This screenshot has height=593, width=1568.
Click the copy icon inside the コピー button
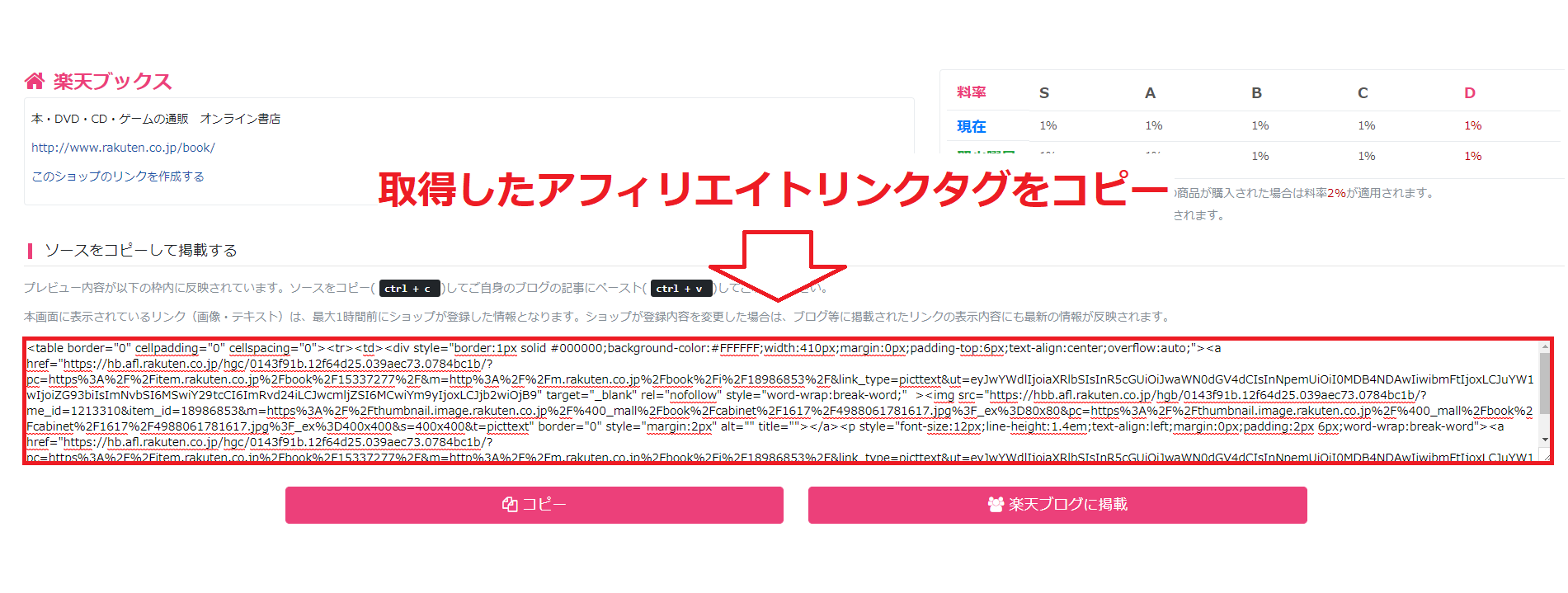510,505
